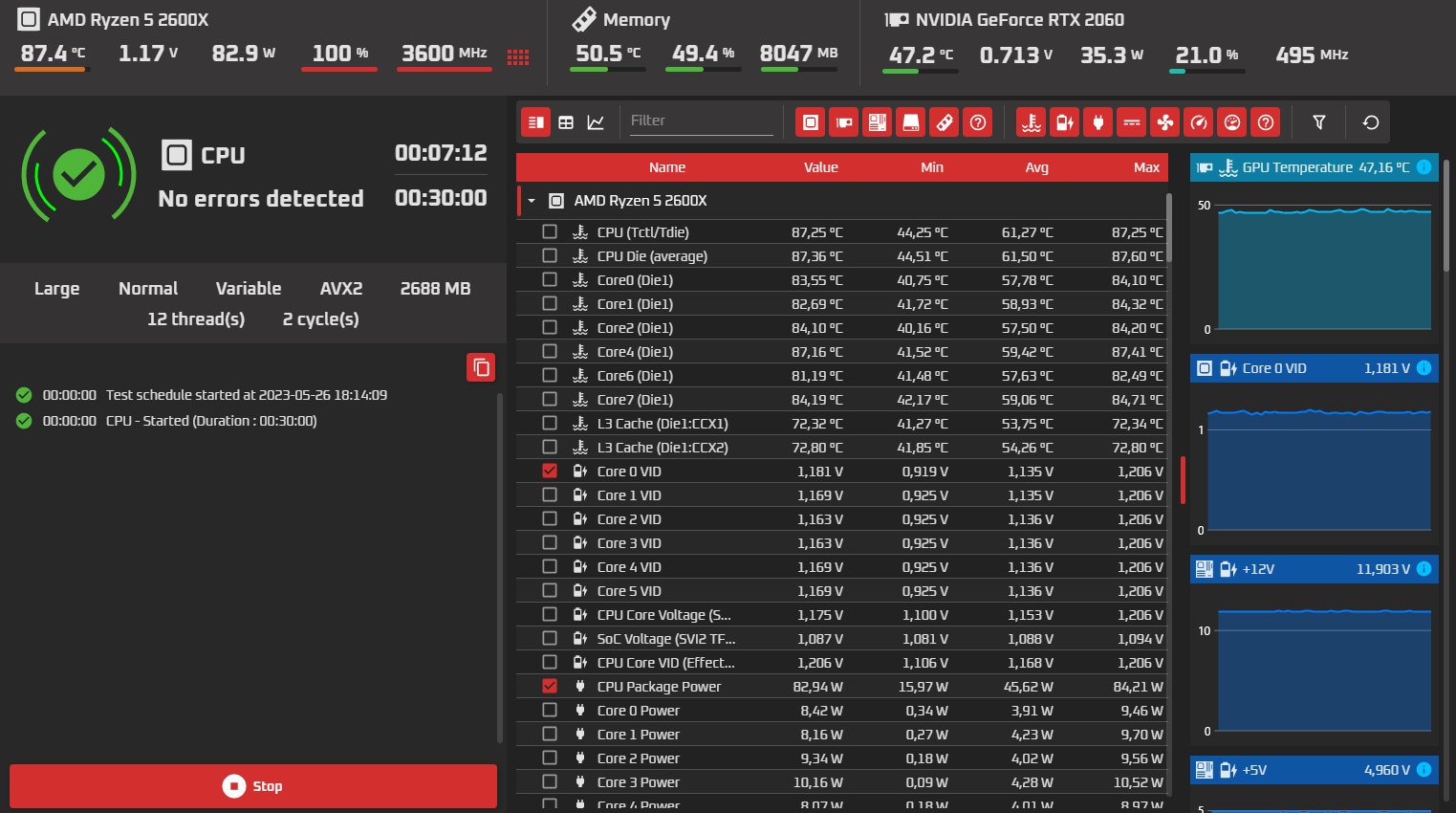Switch to table-only monitoring view

coord(566,122)
